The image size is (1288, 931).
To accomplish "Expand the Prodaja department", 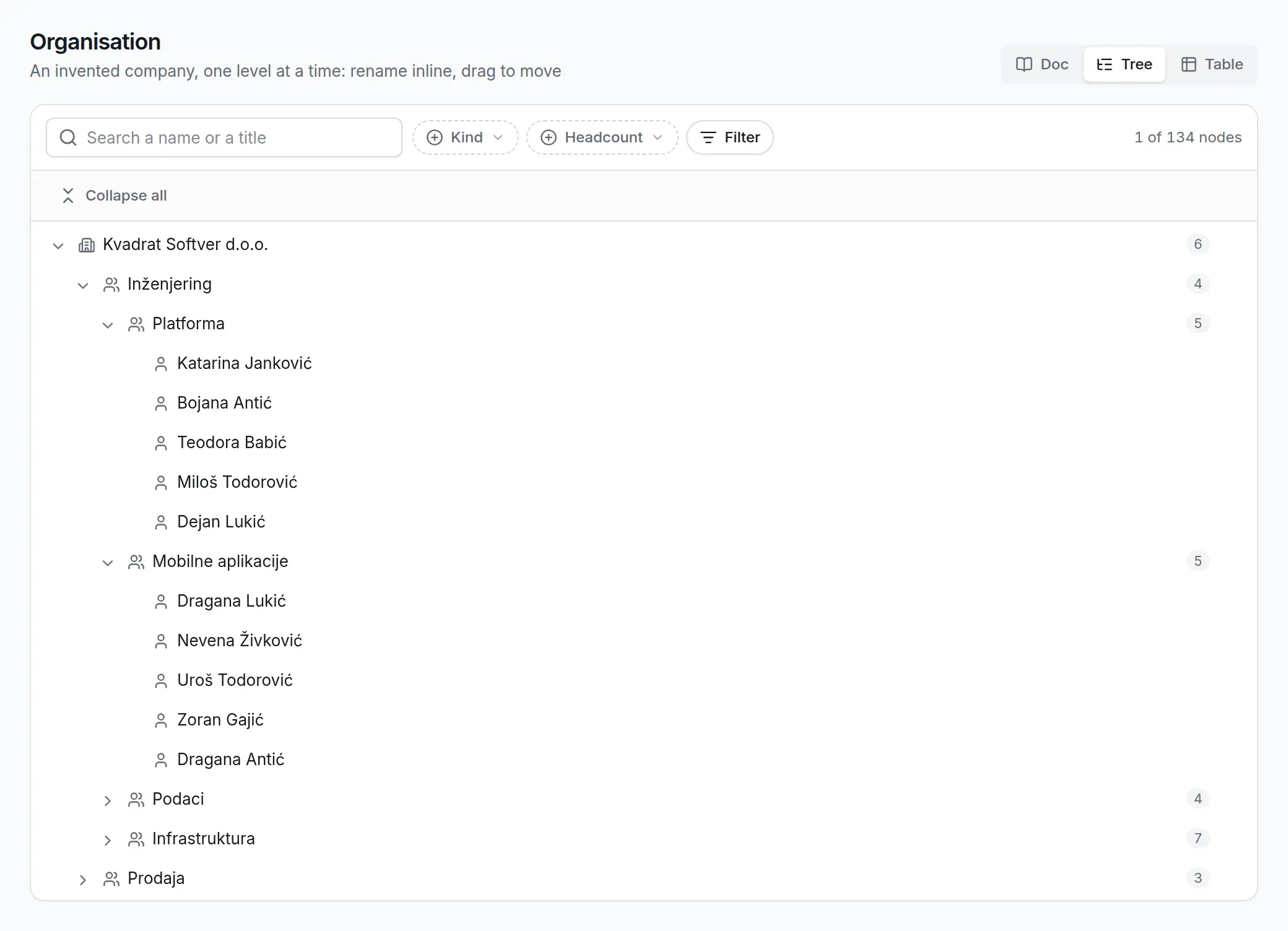I will (x=83, y=880).
